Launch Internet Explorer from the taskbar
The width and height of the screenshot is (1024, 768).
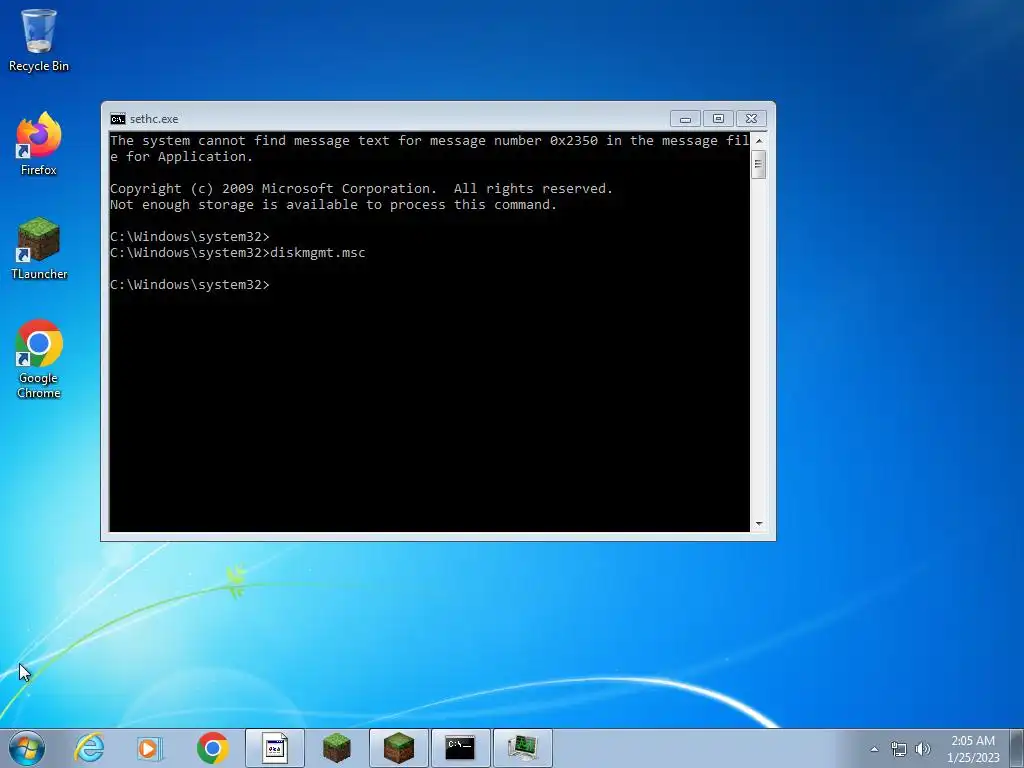coord(89,748)
